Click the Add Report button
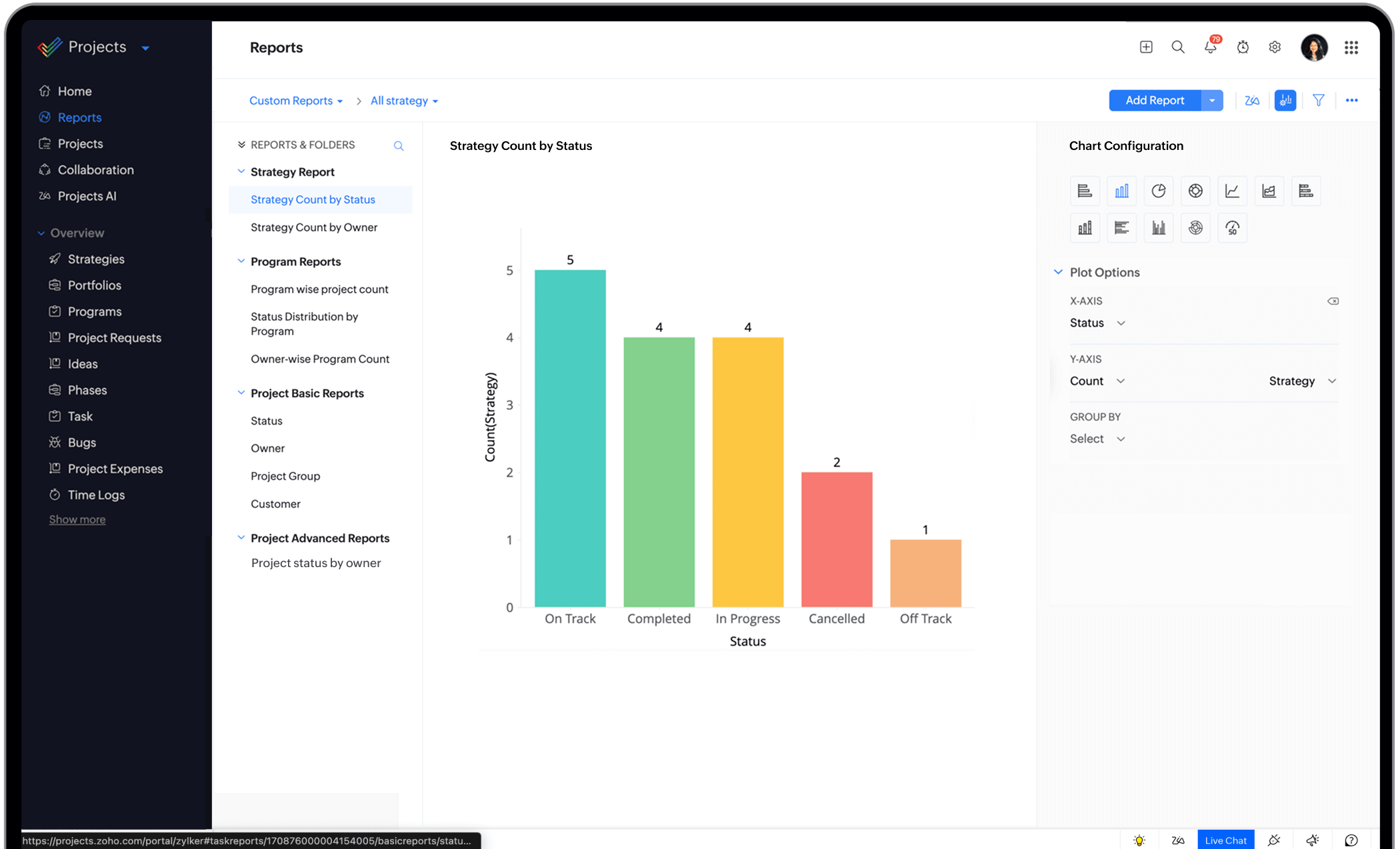 coord(1155,101)
